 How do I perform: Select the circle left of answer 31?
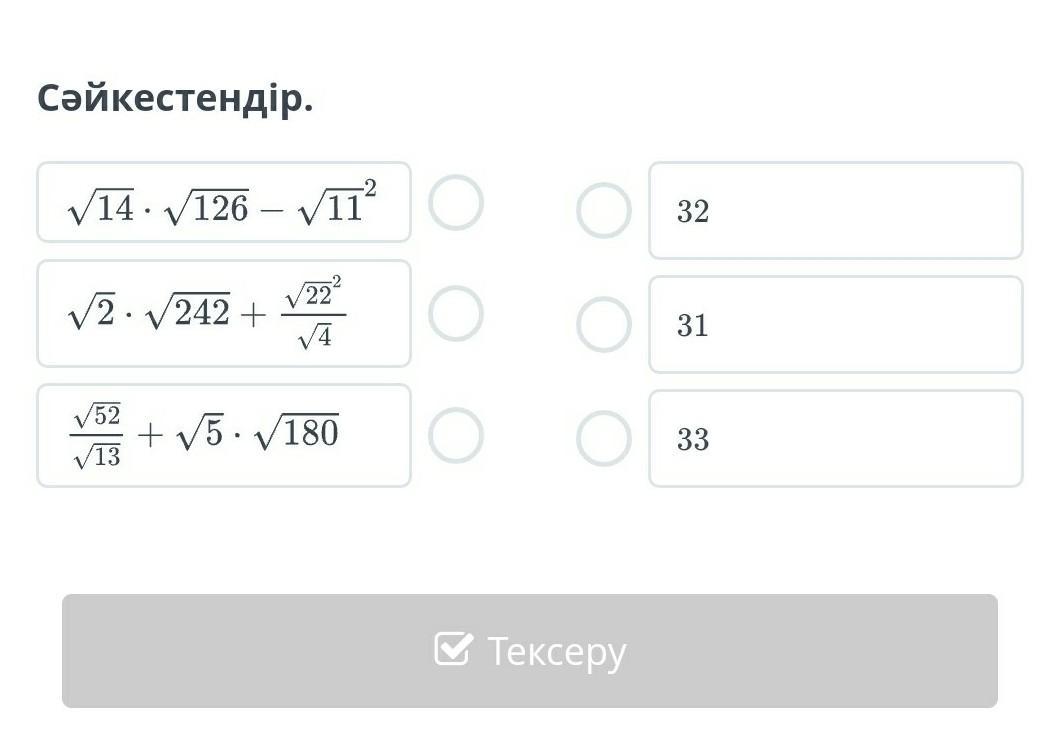click(604, 324)
